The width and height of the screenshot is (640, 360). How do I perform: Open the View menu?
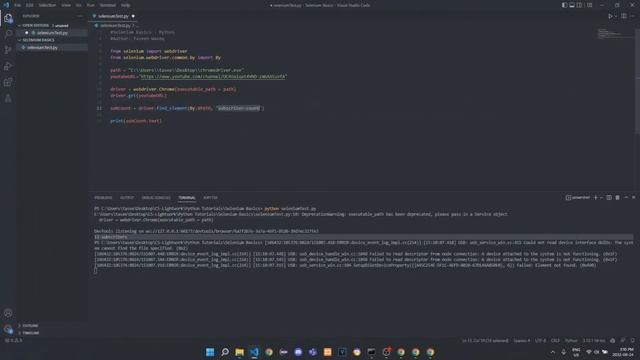tap(66, 5)
